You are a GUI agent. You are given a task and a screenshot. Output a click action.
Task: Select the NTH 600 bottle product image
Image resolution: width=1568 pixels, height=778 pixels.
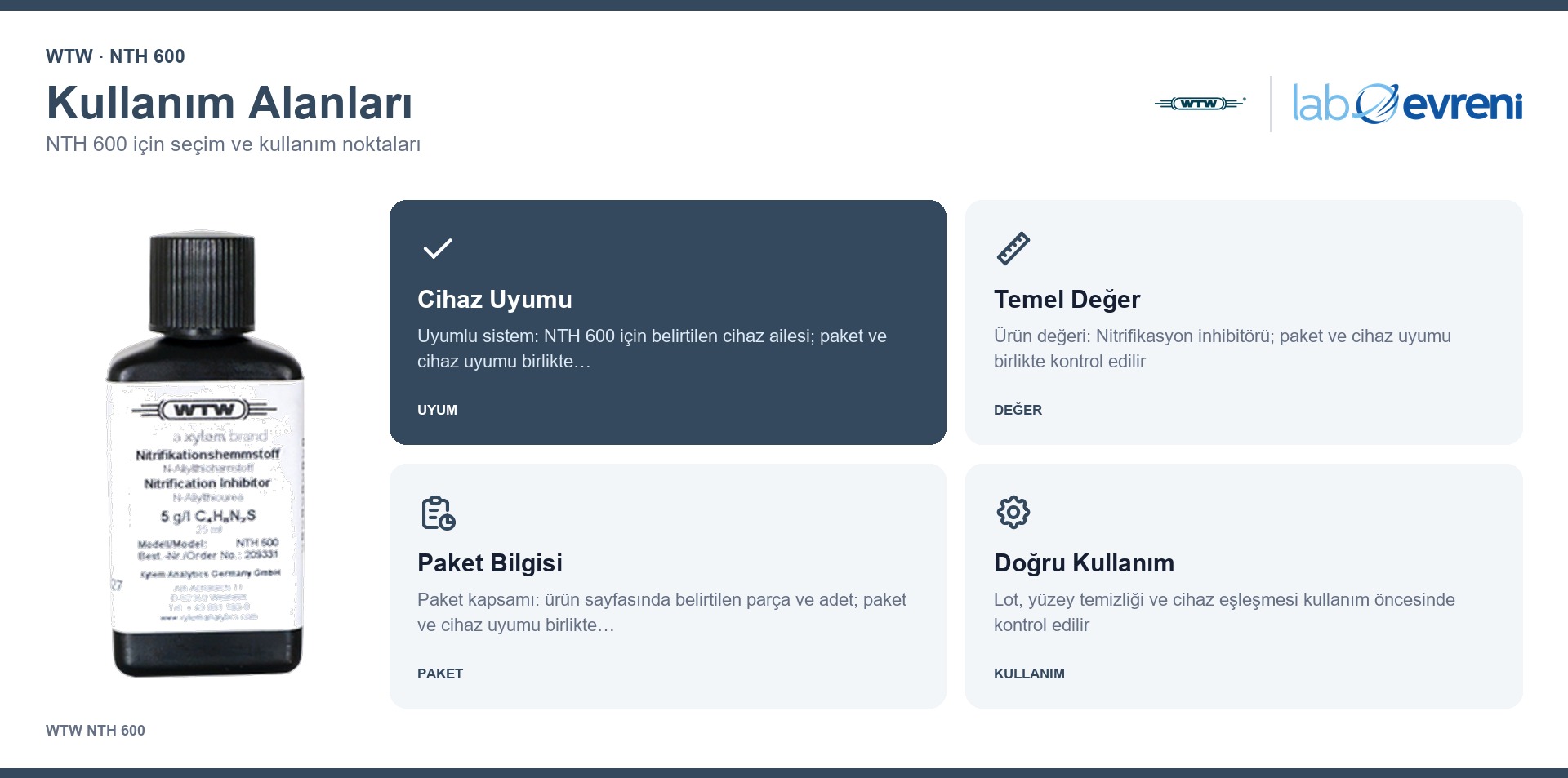click(206, 454)
